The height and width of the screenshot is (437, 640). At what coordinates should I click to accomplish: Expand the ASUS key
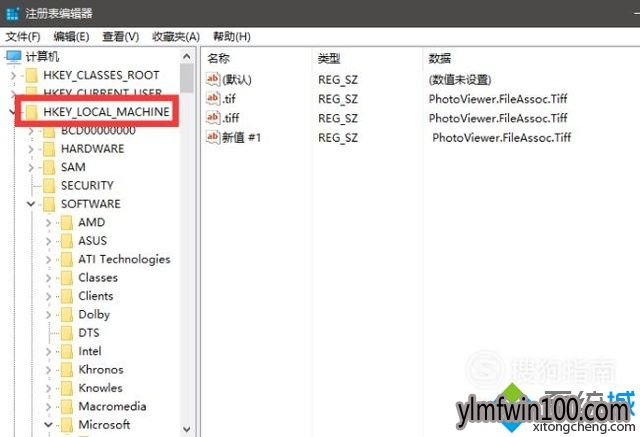point(49,241)
